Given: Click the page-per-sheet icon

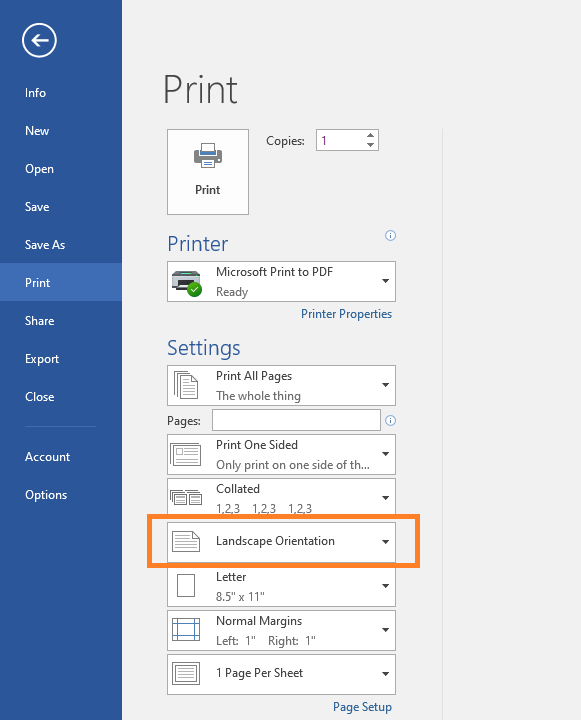Looking at the screenshot, I should point(186,674).
